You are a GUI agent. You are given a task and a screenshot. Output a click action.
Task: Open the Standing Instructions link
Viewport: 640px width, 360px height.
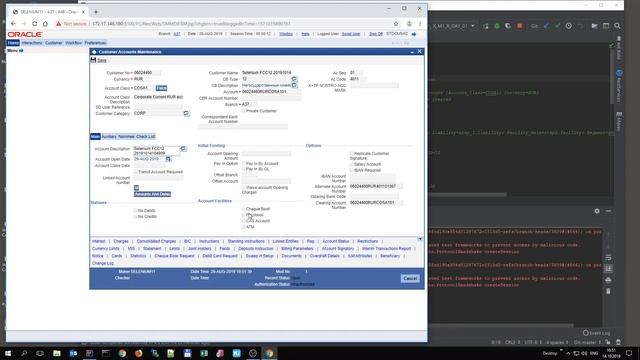pos(246,241)
